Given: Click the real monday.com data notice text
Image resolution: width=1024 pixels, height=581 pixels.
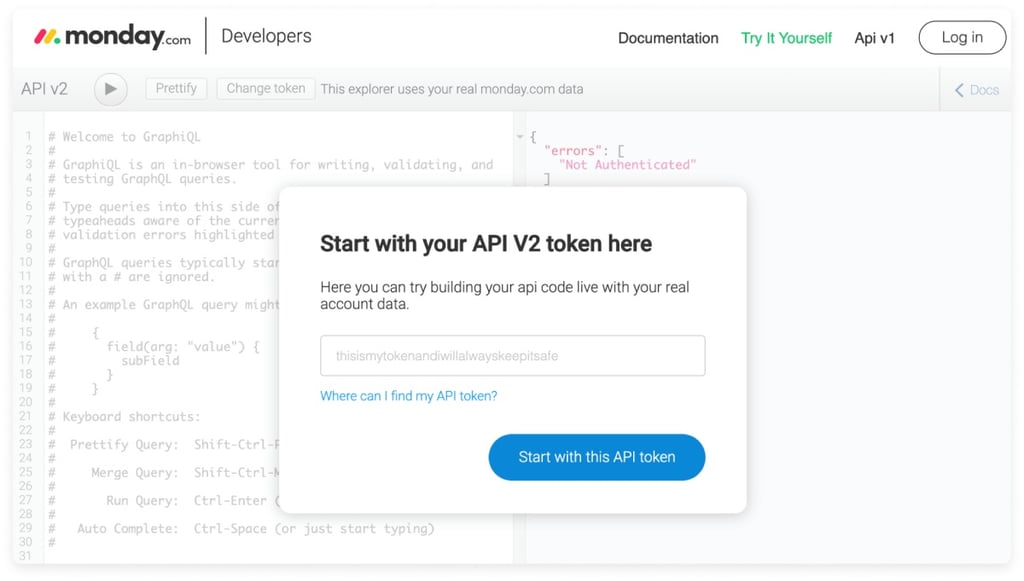Looking at the screenshot, I should coord(452,88).
